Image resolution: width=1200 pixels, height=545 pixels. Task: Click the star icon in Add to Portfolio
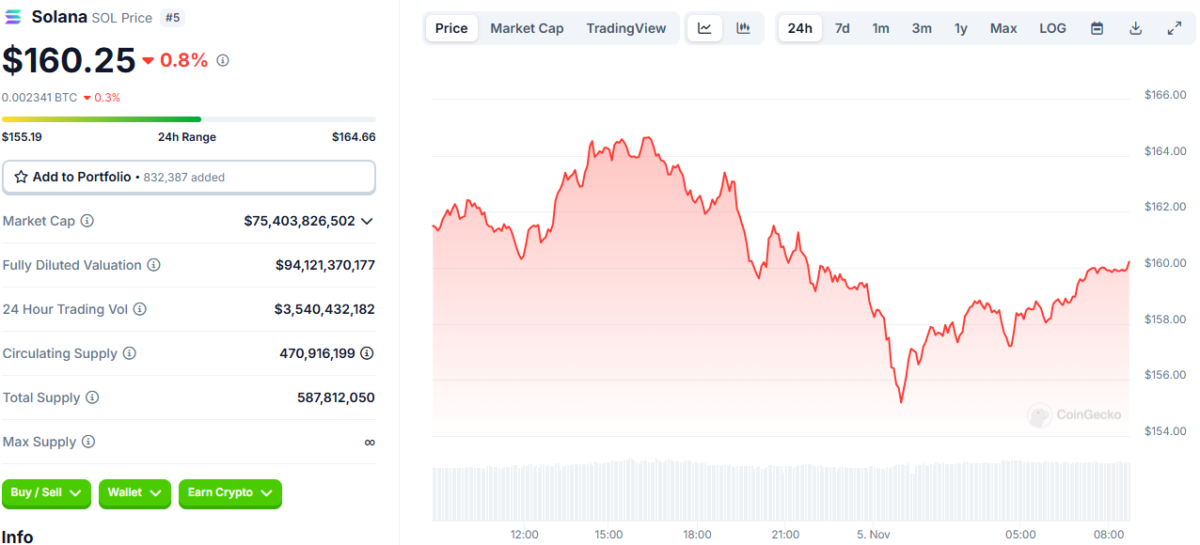click(x=21, y=177)
